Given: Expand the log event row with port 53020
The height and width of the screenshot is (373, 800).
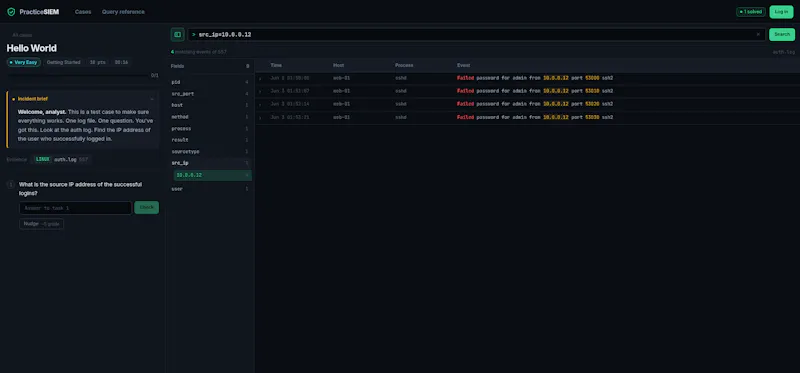Looking at the screenshot, I should point(260,105).
